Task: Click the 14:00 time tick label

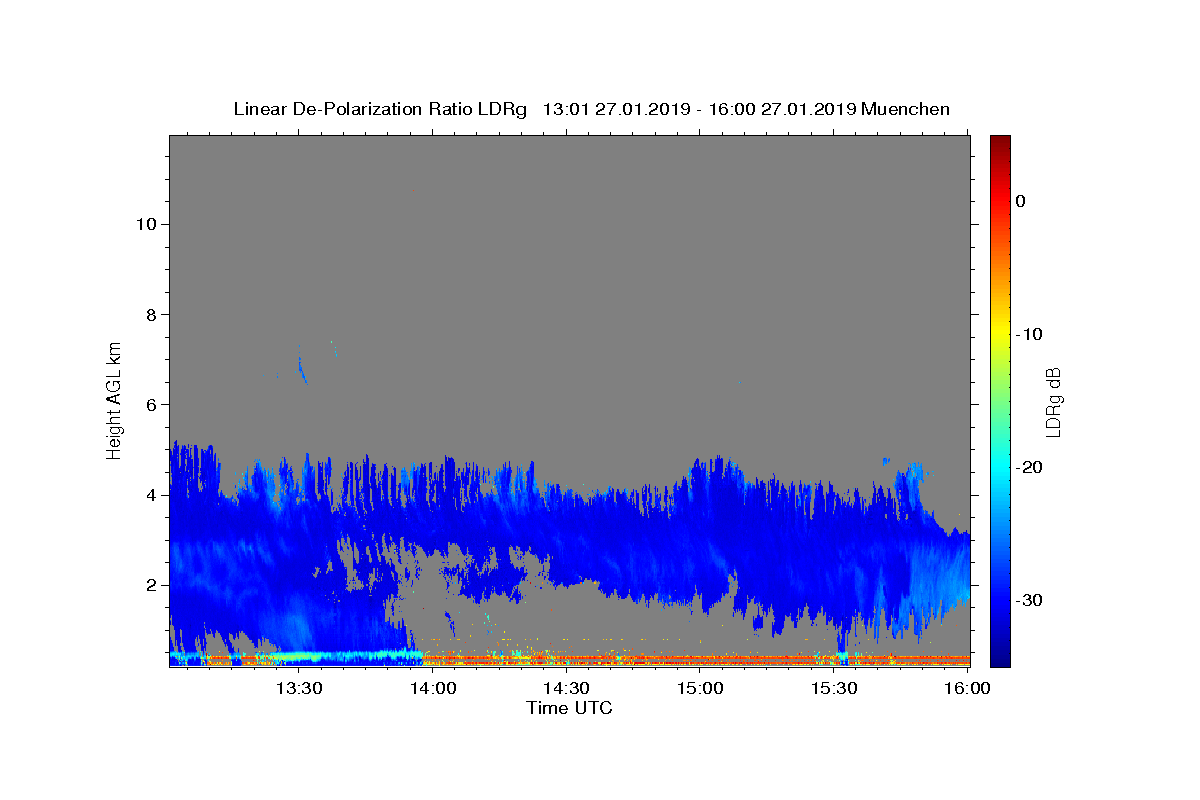Action: (434, 688)
